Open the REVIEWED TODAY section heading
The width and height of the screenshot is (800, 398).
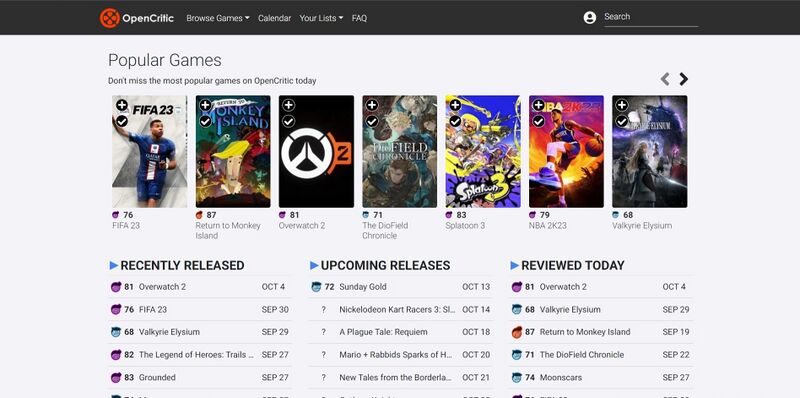(573, 265)
